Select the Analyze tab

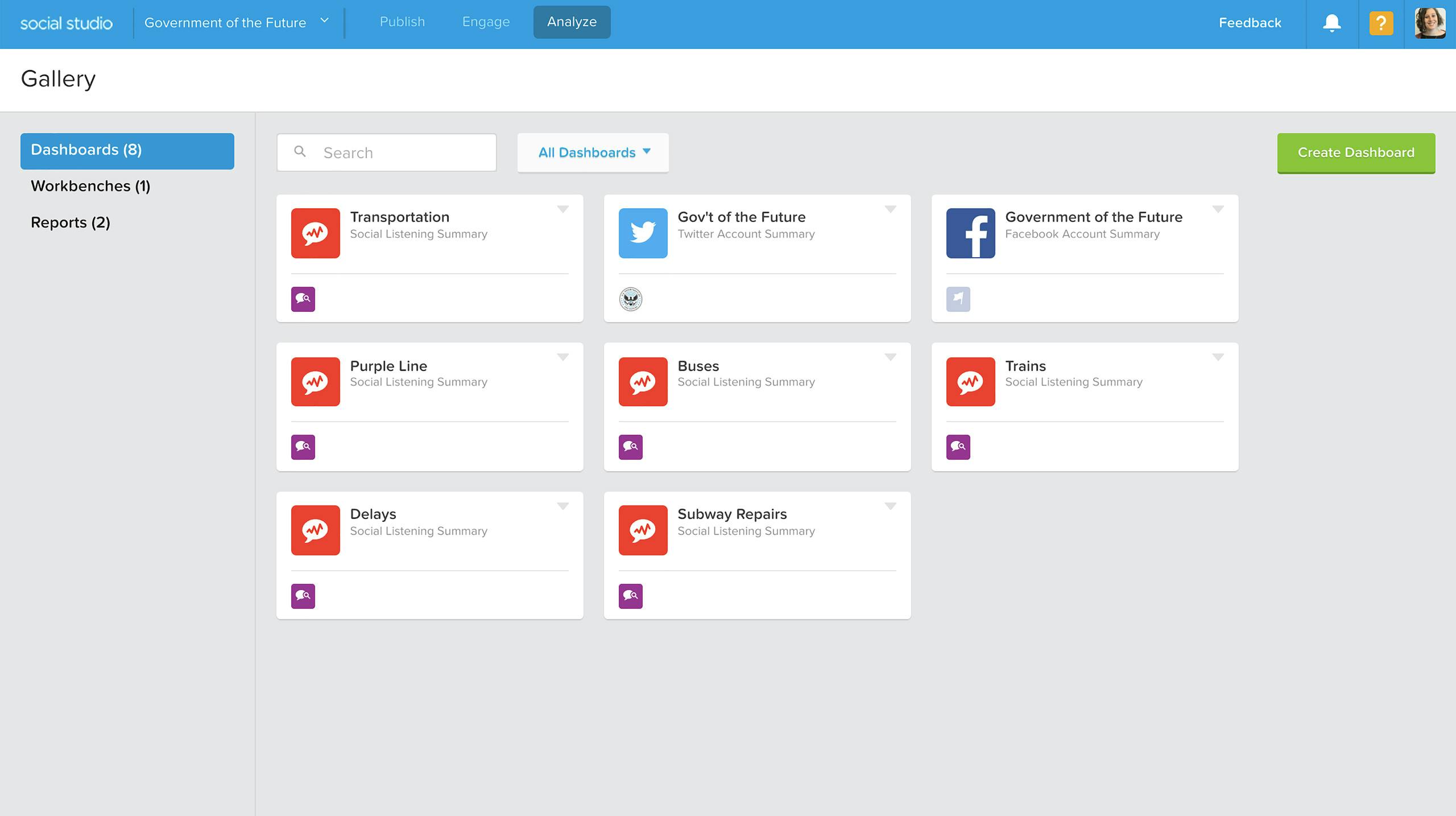click(x=572, y=22)
